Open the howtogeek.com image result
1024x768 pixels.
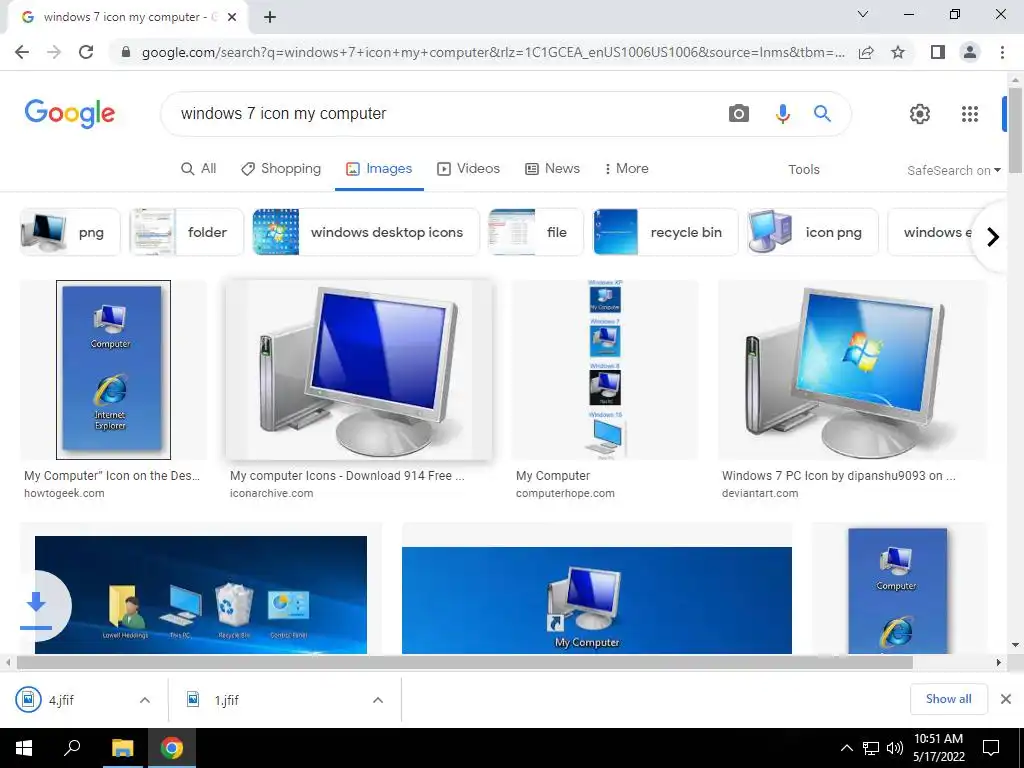113,370
